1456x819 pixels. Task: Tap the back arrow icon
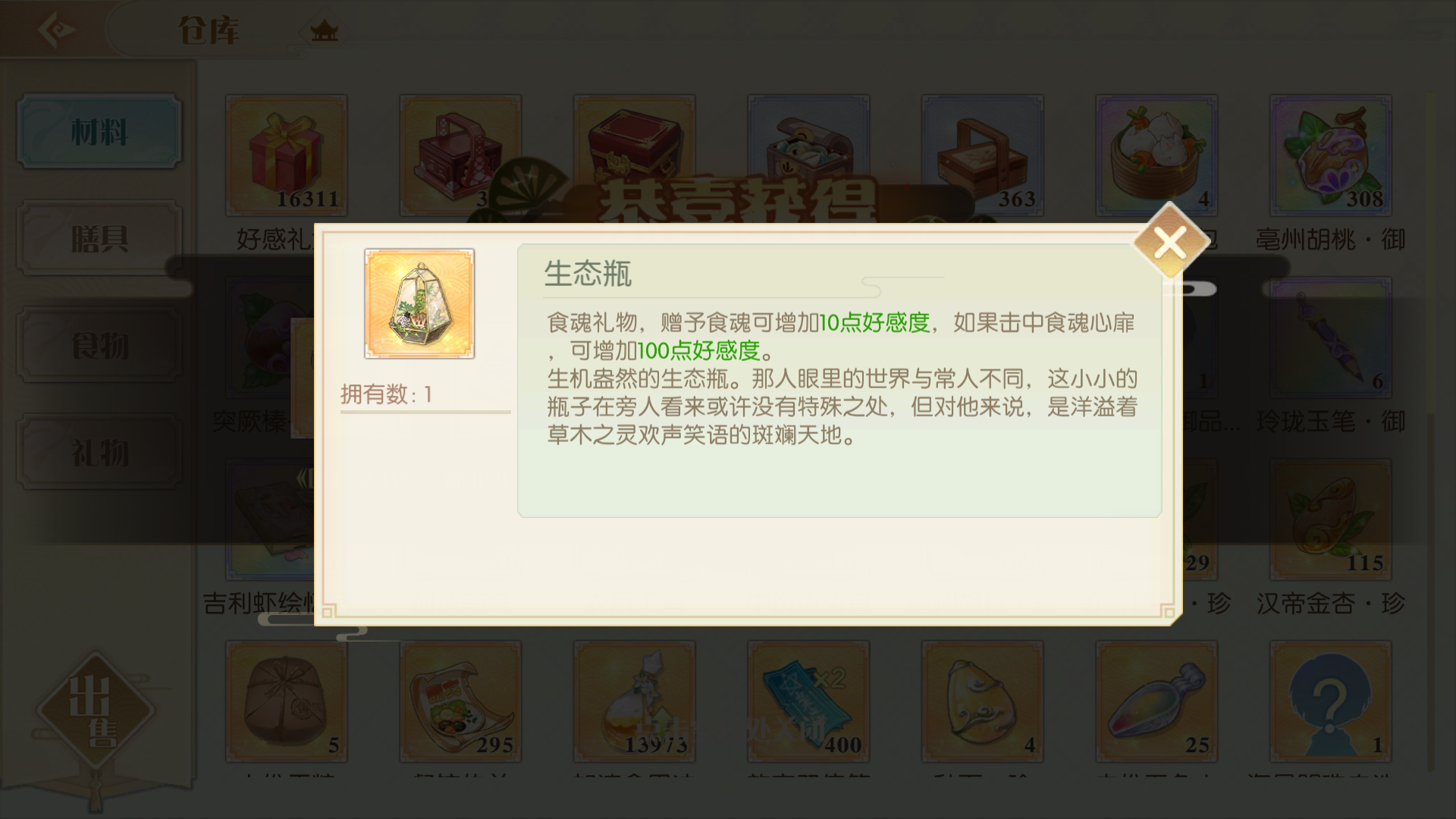(x=57, y=30)
